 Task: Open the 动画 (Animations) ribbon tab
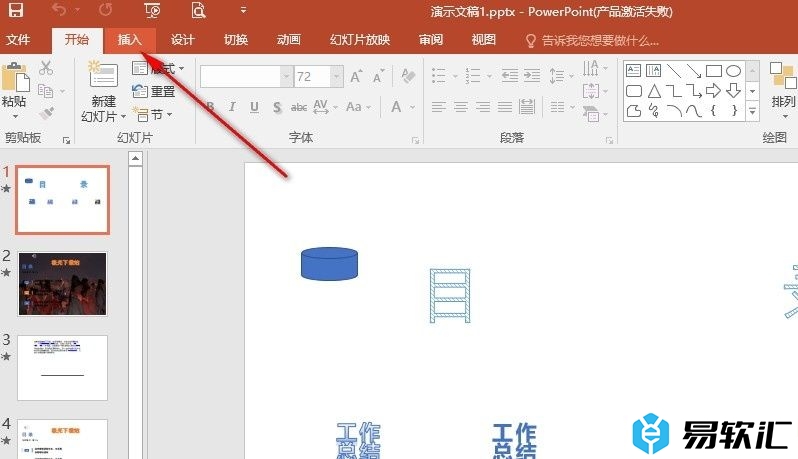pyautogui.click(x=289, y=40)
